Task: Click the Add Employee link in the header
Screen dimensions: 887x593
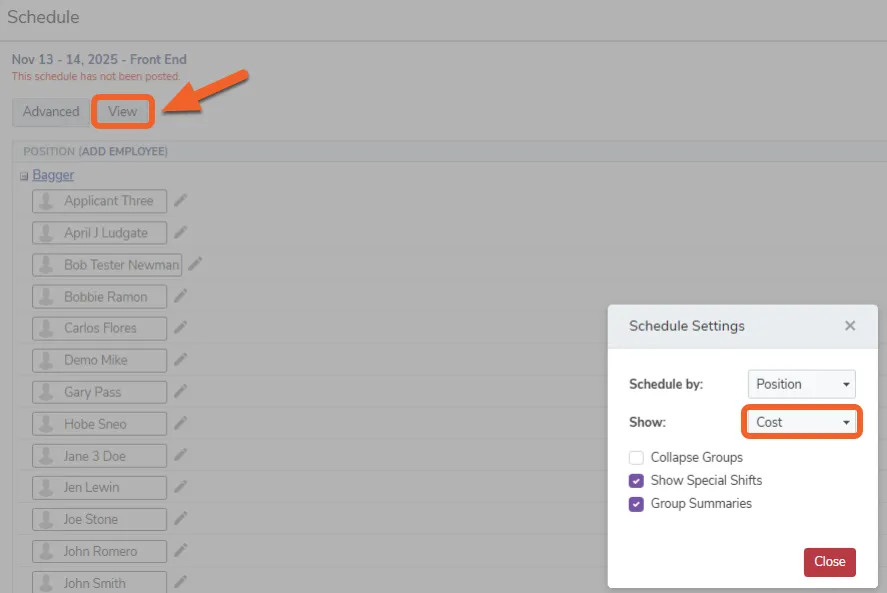Action: coord(123,151)
